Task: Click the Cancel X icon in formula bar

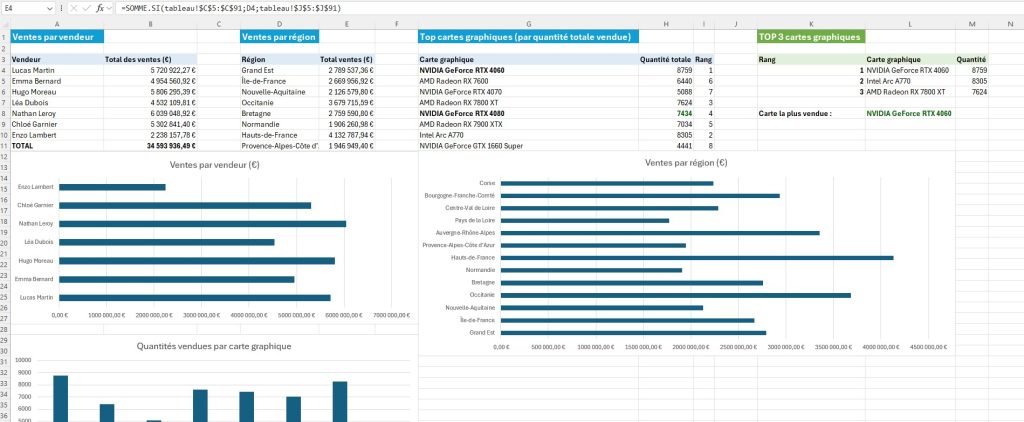Action: 74,8
